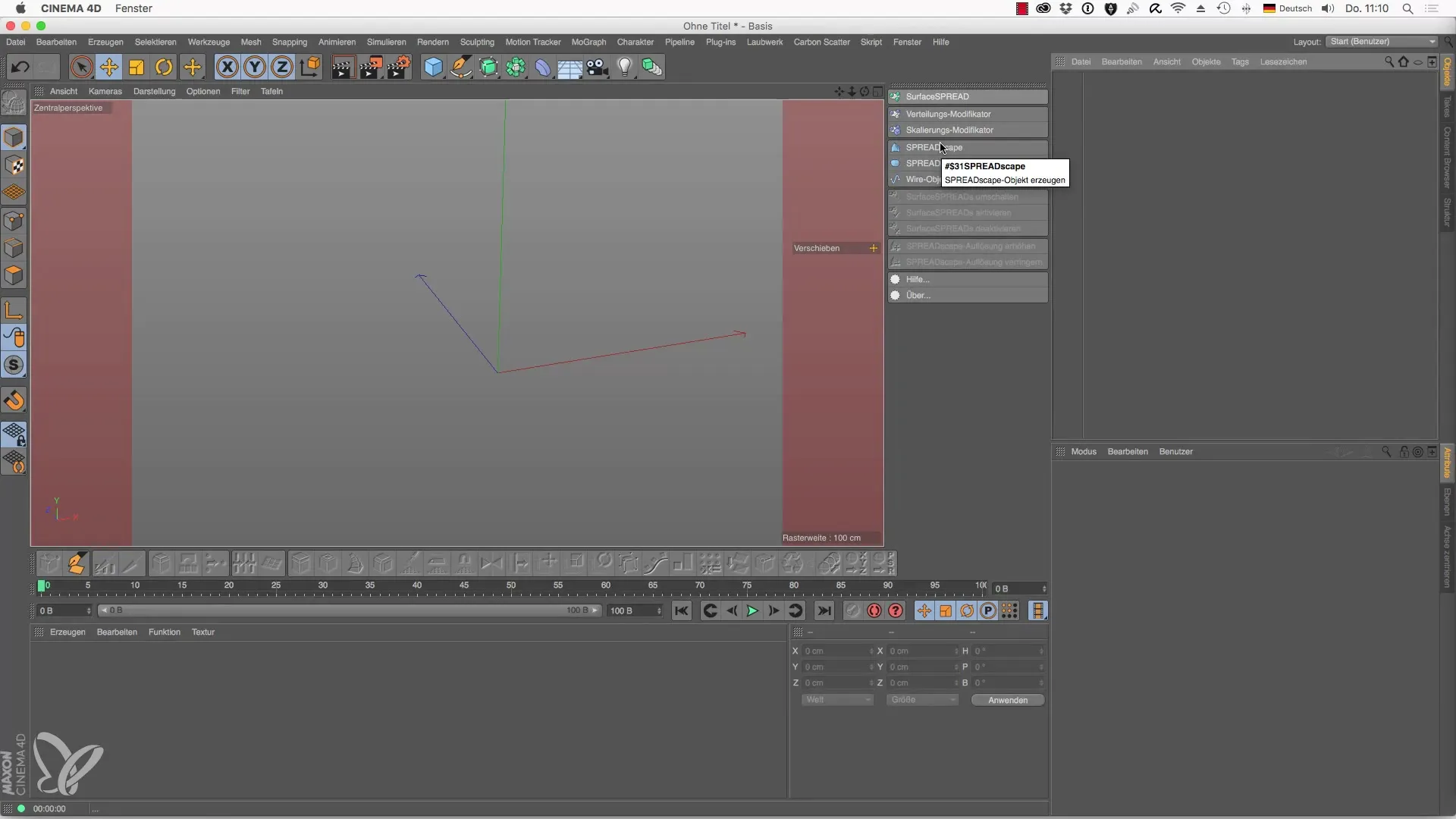
Task: Open the Carbon Scatter menu
Action: pos(821,42)
